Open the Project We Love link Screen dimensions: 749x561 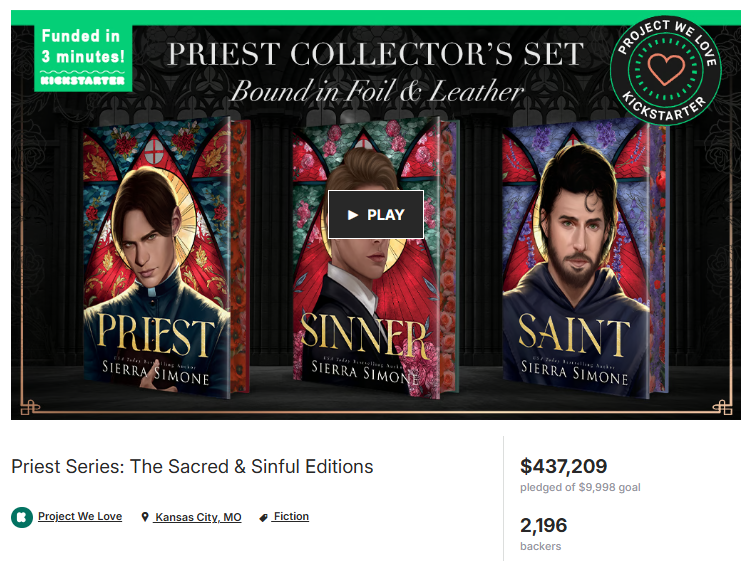(80, 517)
